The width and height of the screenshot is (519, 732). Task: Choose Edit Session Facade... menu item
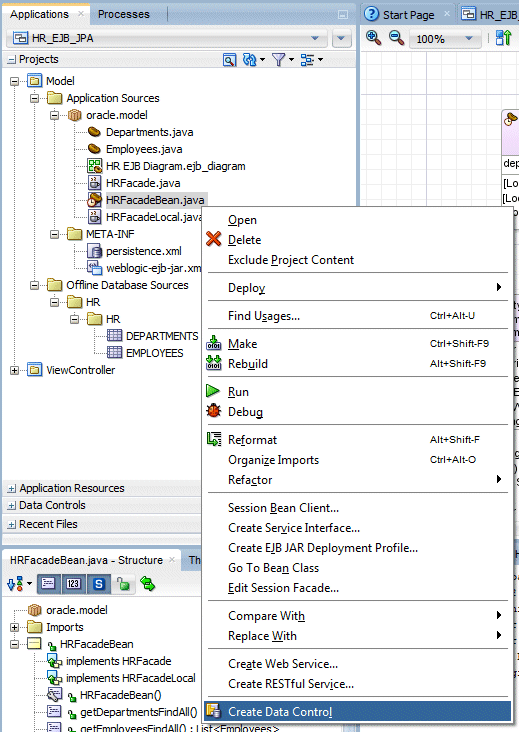(358, 588)
